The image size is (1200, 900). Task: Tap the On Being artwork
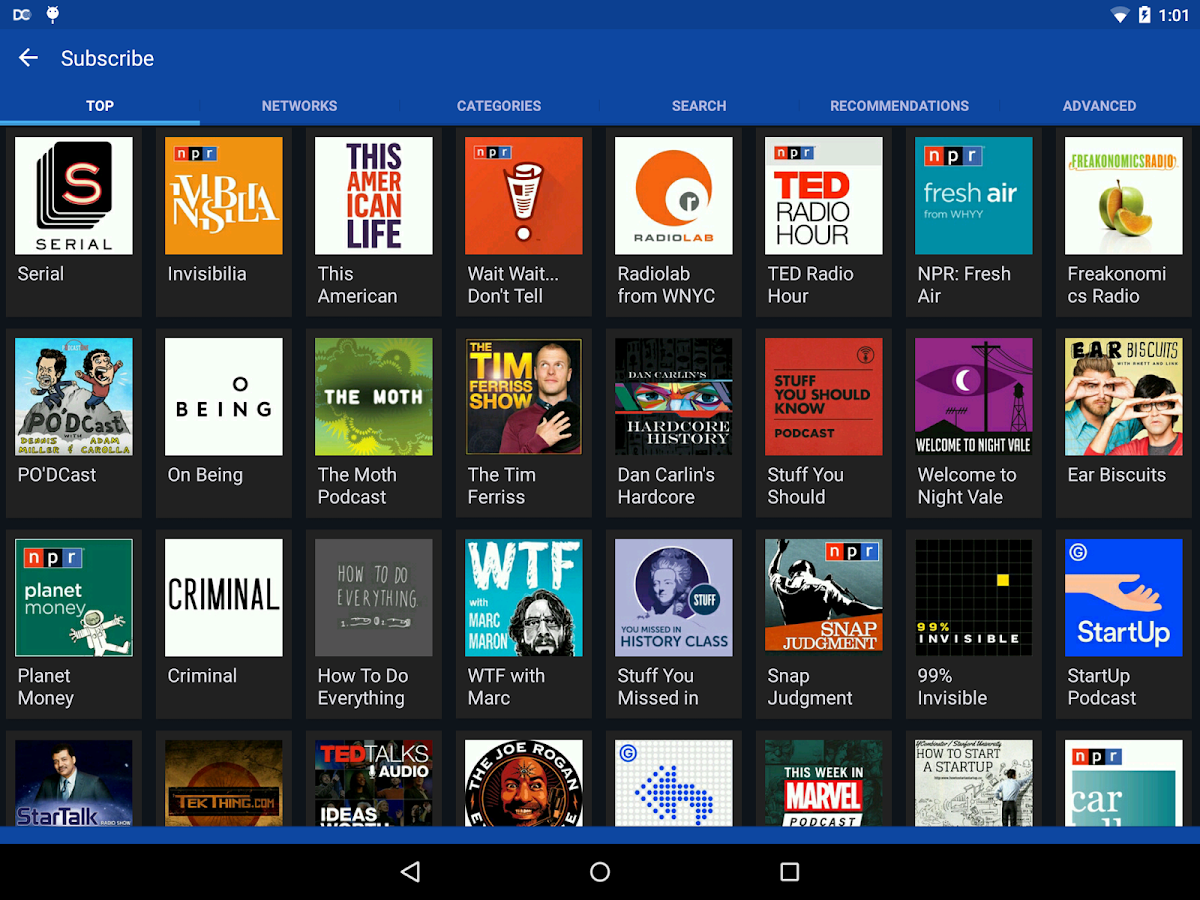tap(224, 397)
